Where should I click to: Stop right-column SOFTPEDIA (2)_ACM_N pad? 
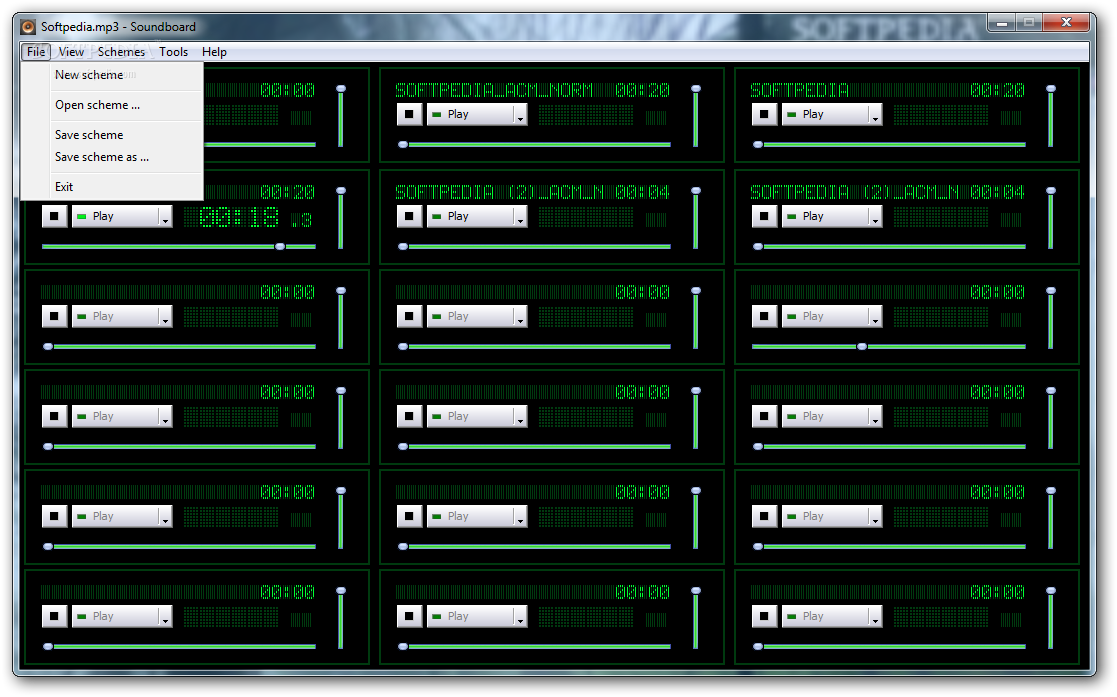click(x=764, y=216)
